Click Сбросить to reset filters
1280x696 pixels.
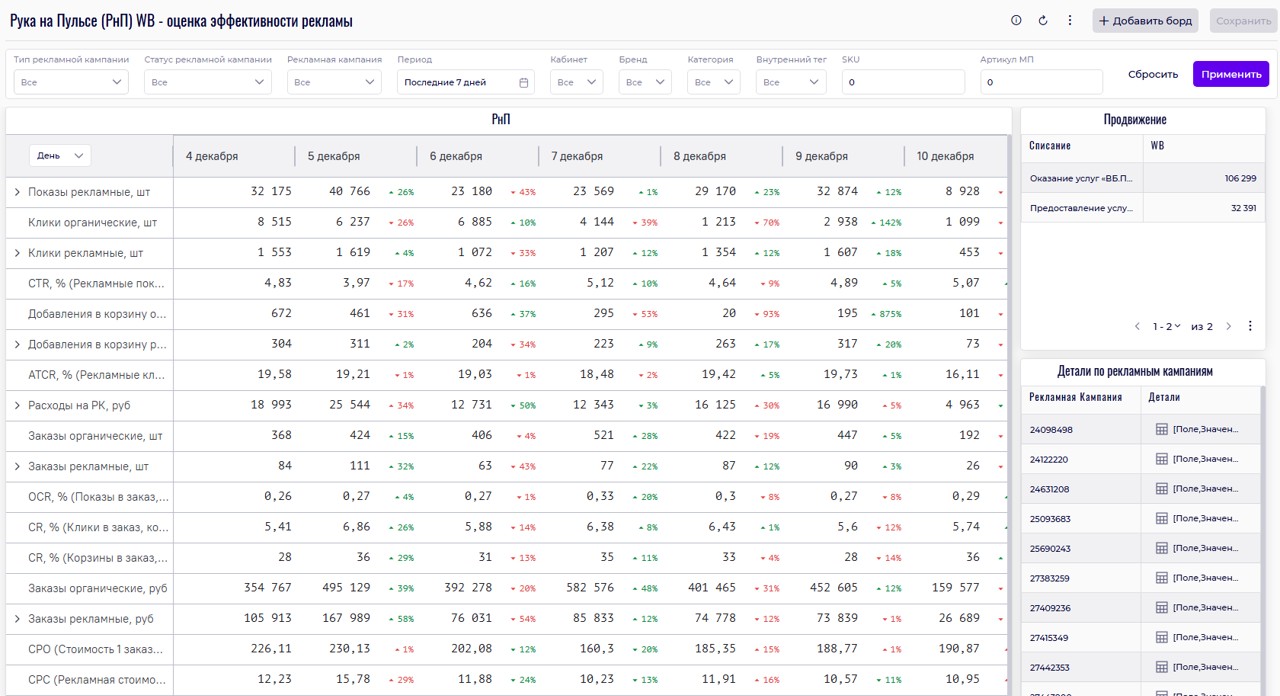pos(1153,74)
